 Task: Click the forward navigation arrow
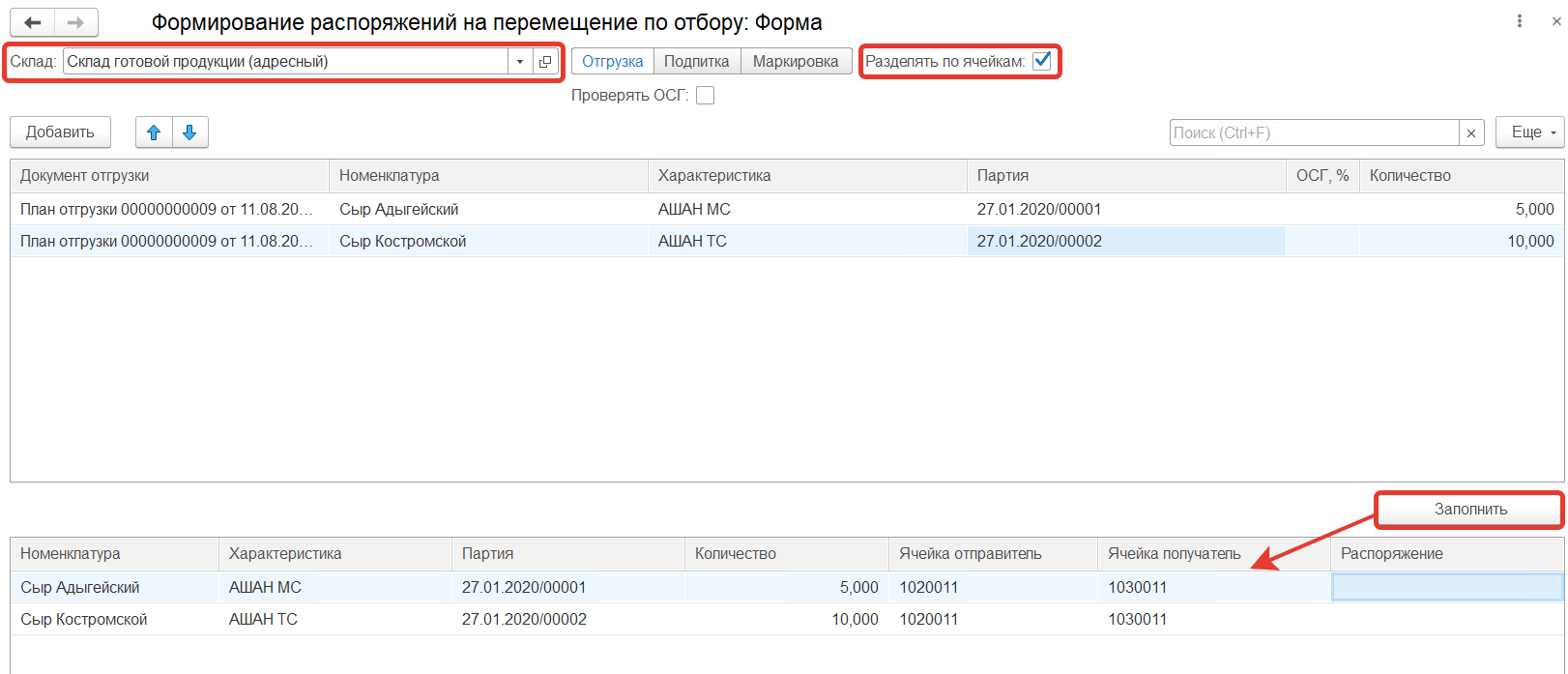point(75,22)
